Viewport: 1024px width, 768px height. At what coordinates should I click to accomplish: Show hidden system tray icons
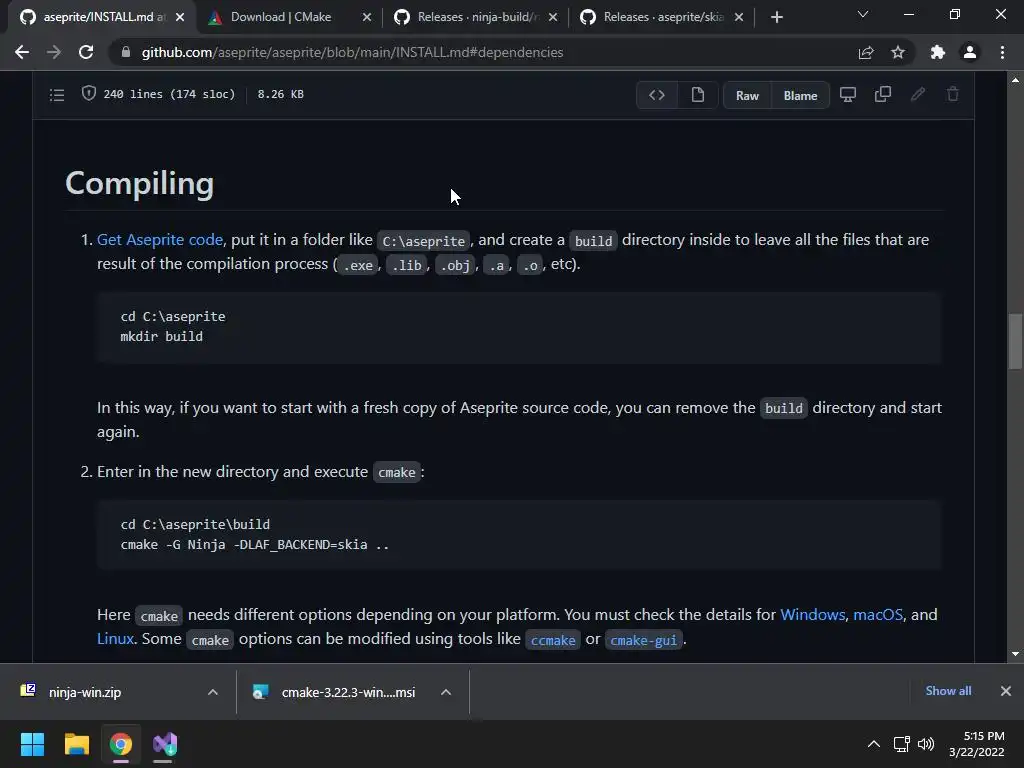(873, 744)
